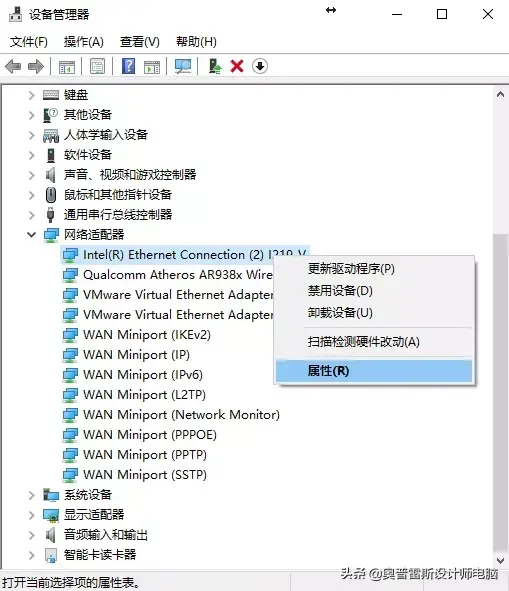The image size is (509, 591).
Task: Expand the 人体学输入设备 category
Action: [32, 135]
